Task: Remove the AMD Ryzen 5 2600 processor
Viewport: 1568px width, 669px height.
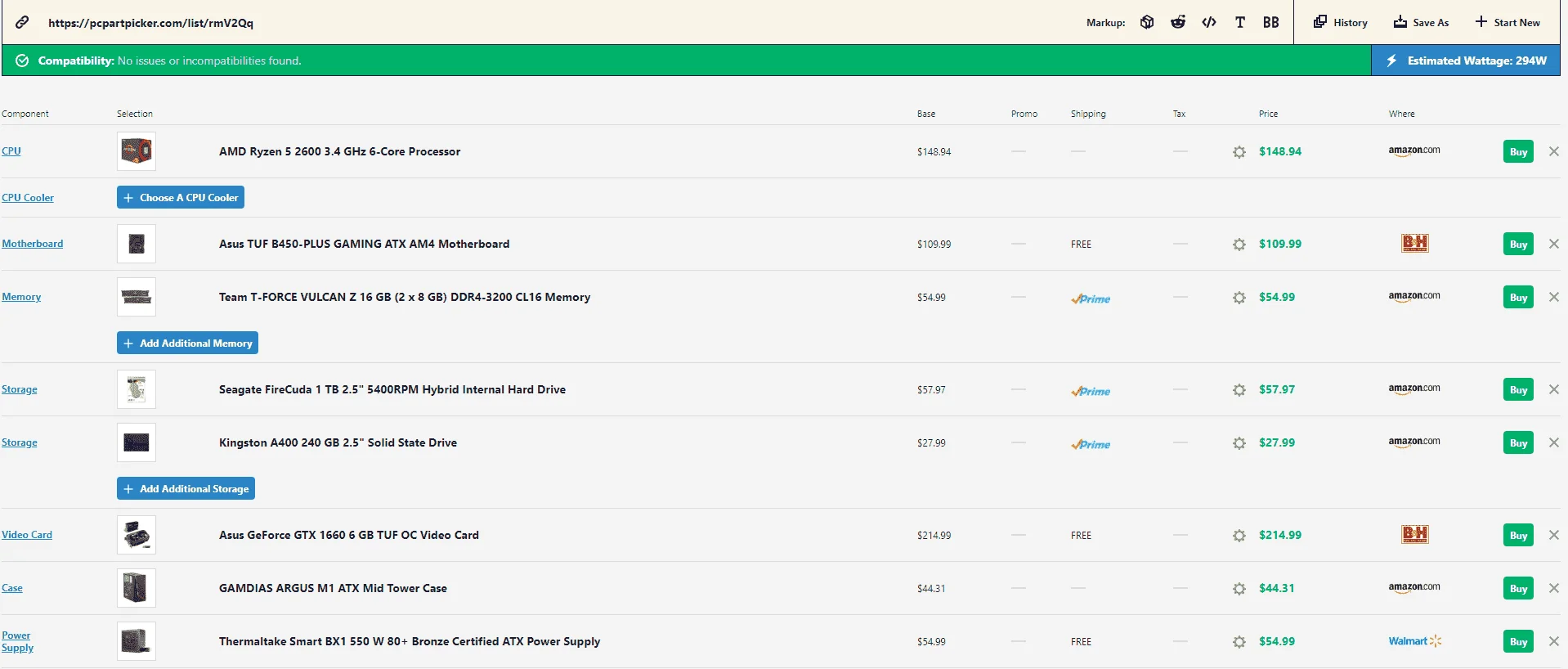Action: click(1554, 151)
